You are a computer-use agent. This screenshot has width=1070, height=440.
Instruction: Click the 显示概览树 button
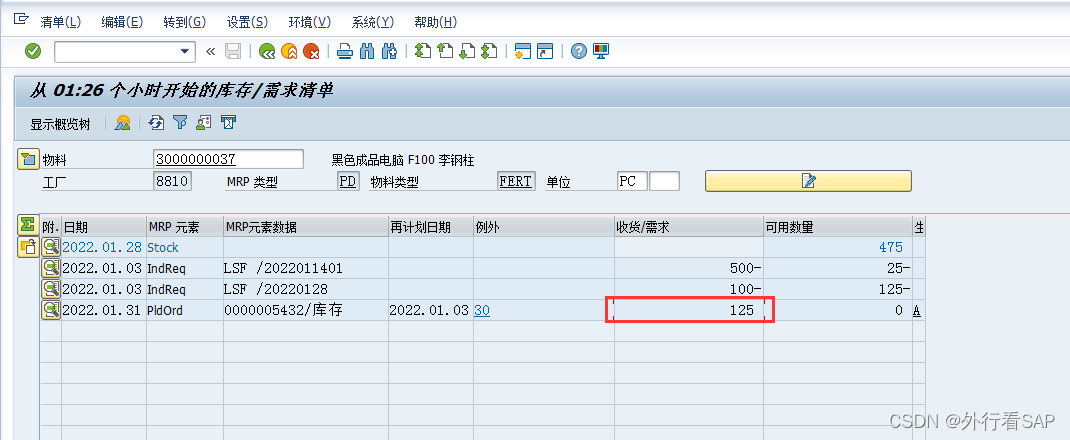tap(60, 123)
